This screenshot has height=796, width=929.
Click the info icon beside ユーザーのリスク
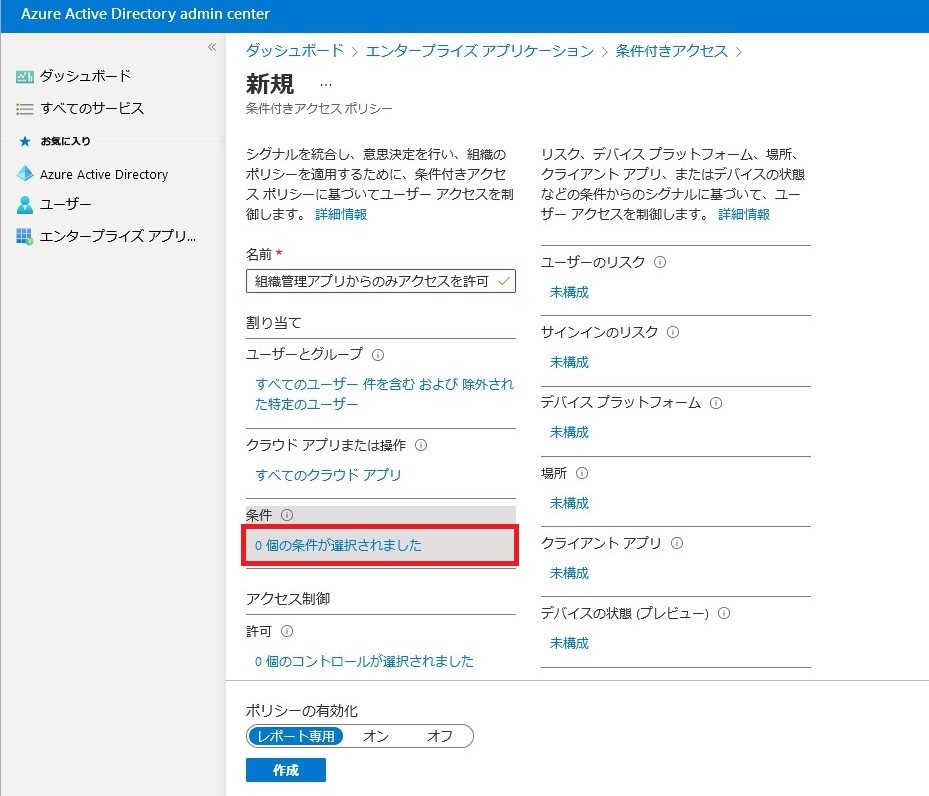click(x=659, y=262)
